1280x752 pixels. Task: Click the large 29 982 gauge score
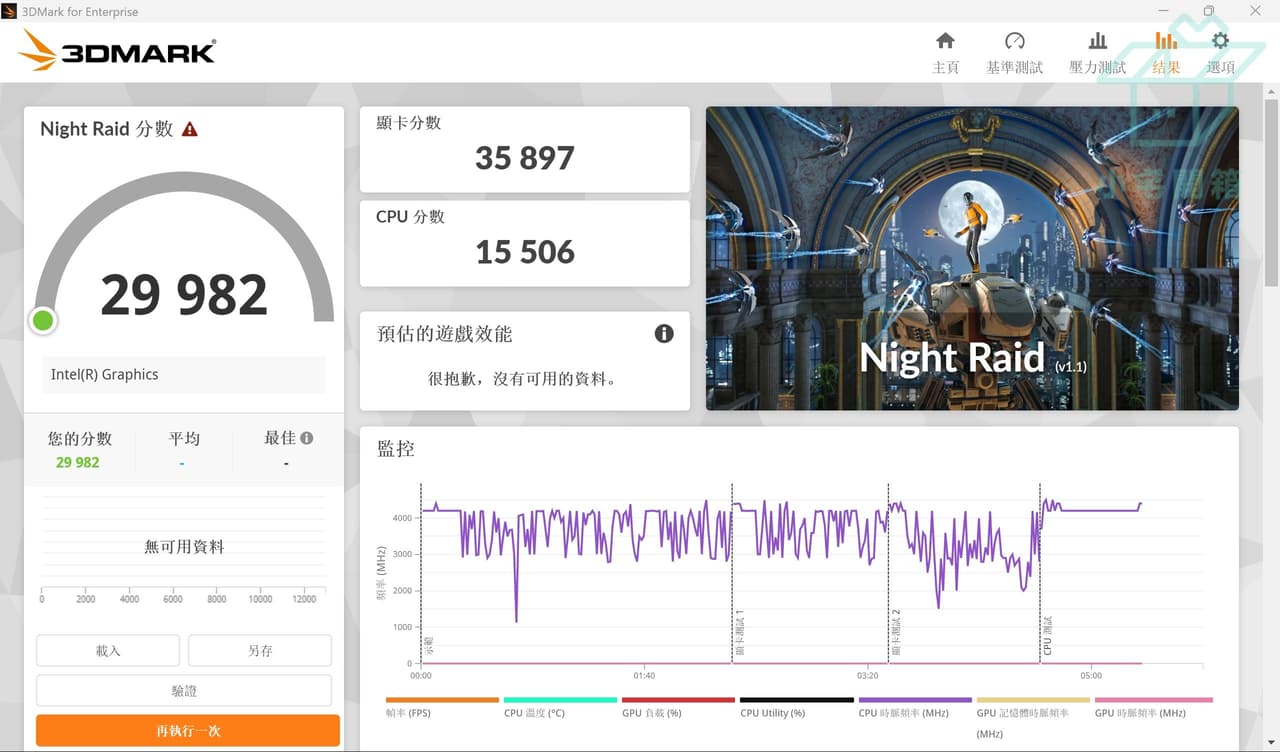[x=184, y=294]
